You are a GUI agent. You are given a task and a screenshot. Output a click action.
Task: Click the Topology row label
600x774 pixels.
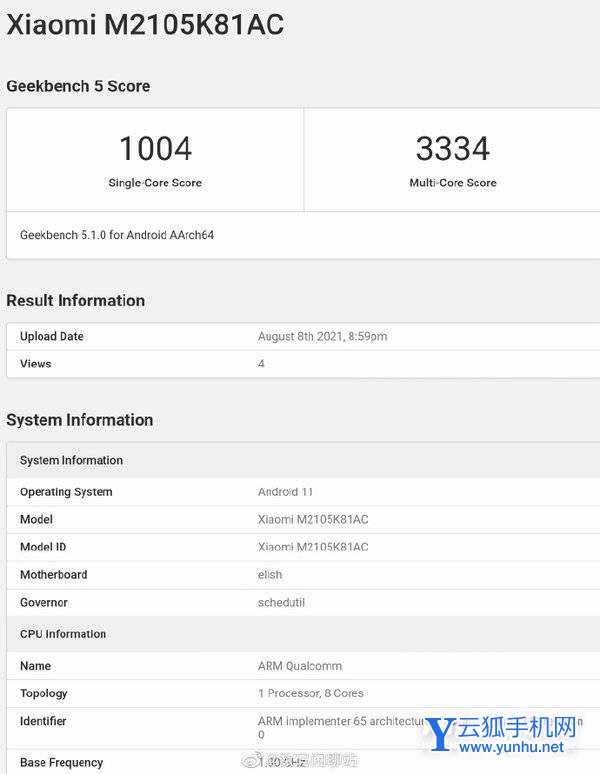[x=44, y=694]
